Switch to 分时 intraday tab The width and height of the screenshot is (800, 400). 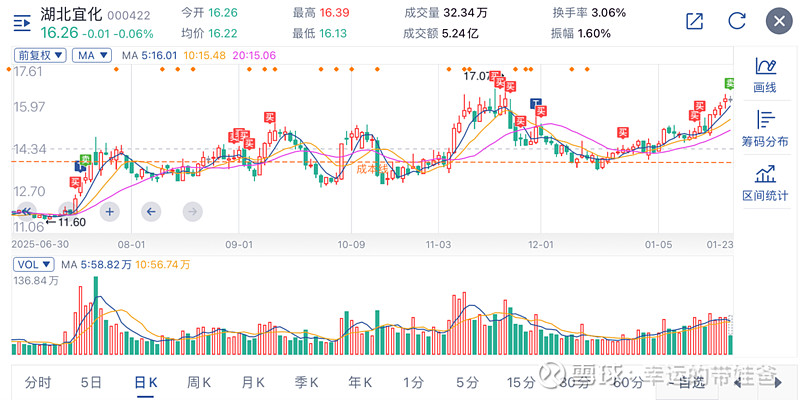[x=37, y=382]
